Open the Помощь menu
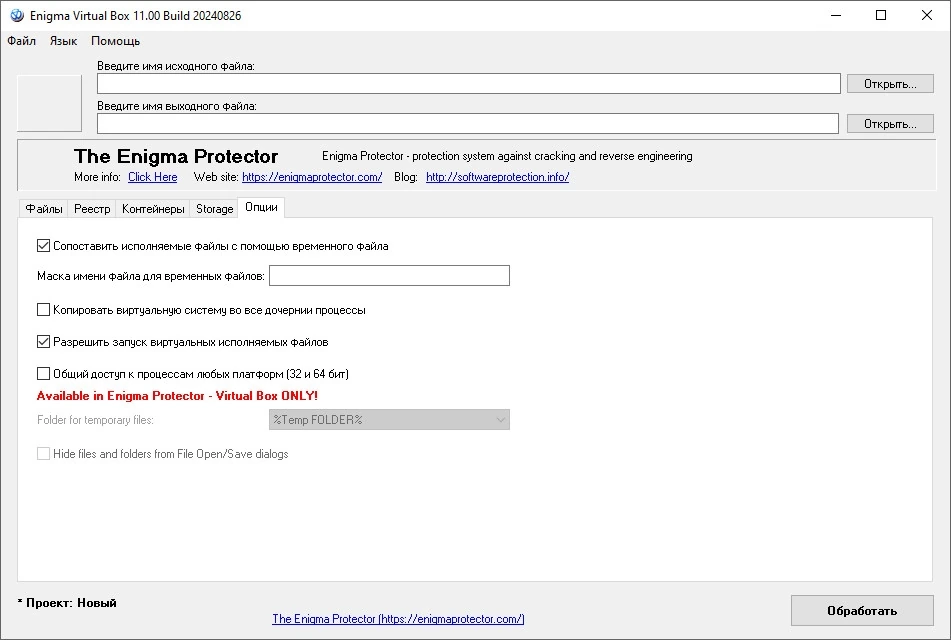The image size is (951, 640). pos(115,41)
